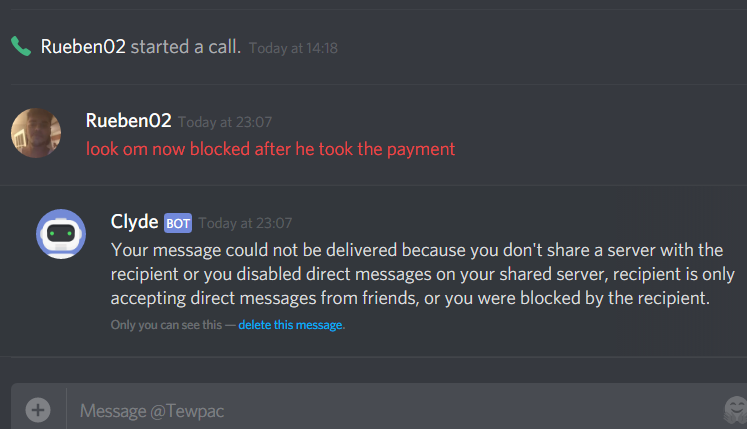Click the 'delete this message' link
The width and height of the screenshot is (747, 429).
tap(290, 325)
